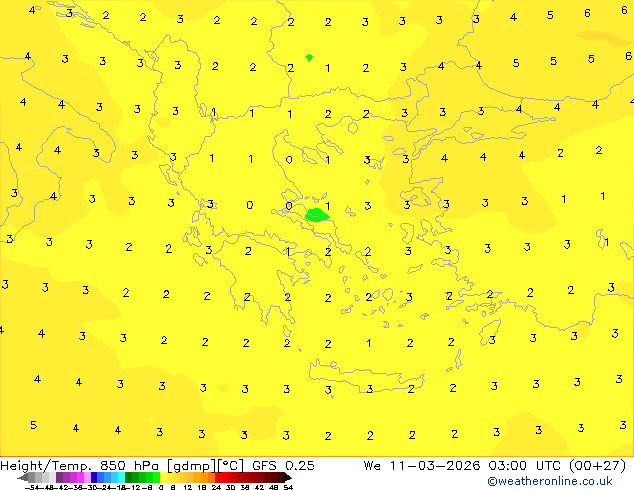This screenshot has height=490, width=634.
Task: Pick the bright yellow swatch on the scale
Action: [x=164, y=477]
